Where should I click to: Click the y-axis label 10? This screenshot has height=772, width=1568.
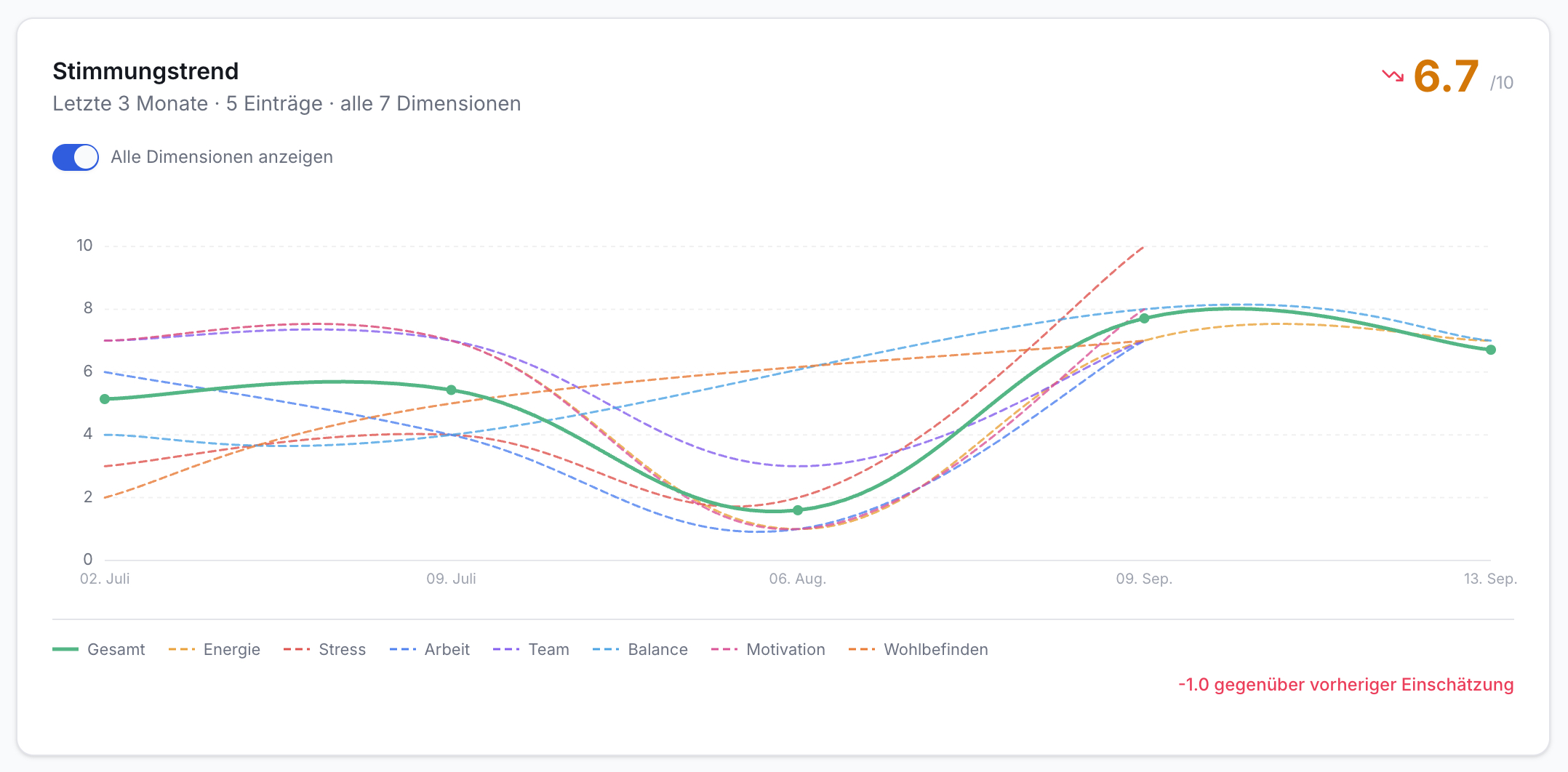[85, 246]
